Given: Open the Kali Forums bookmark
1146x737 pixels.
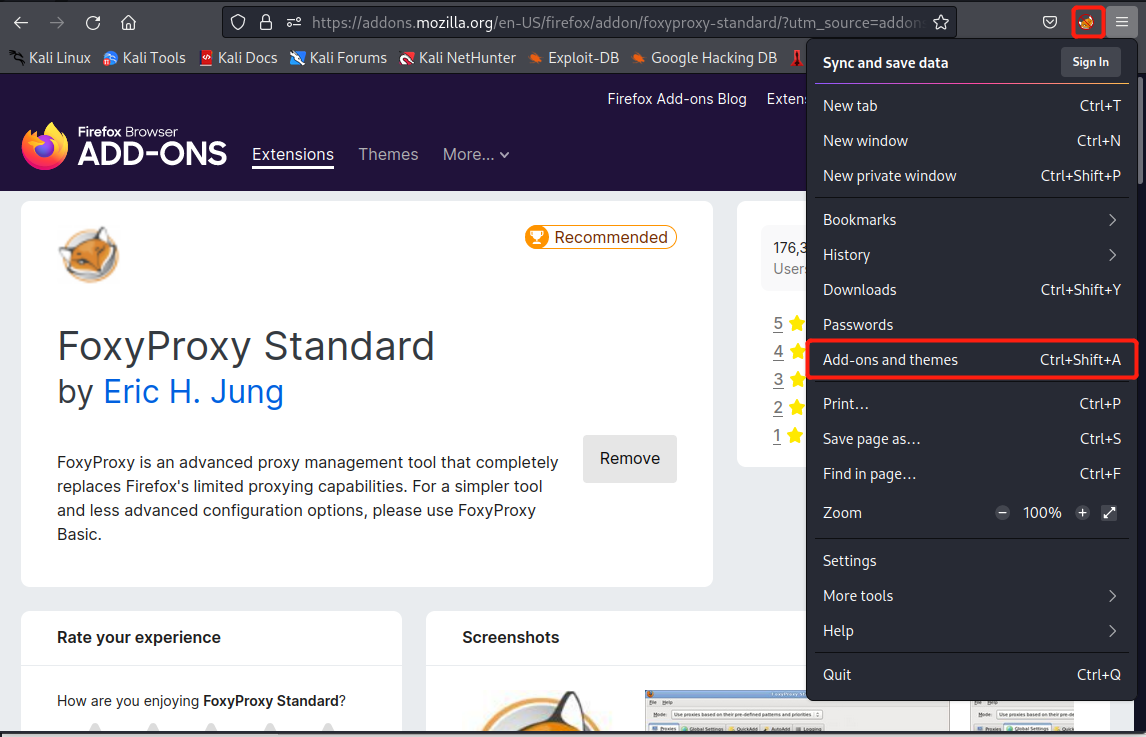Looking at the screenshot, I should click(338, 58).
